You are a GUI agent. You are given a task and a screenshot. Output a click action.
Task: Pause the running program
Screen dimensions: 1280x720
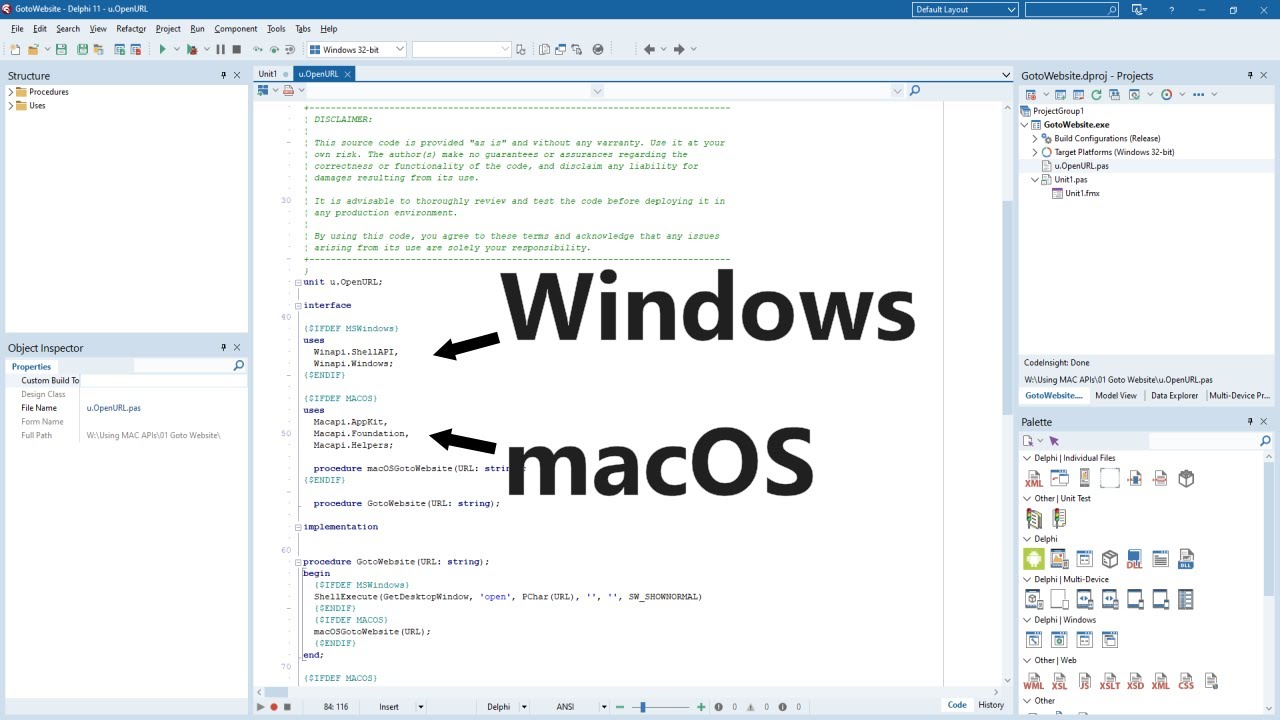pyautogui.click(x=220, y=49)
